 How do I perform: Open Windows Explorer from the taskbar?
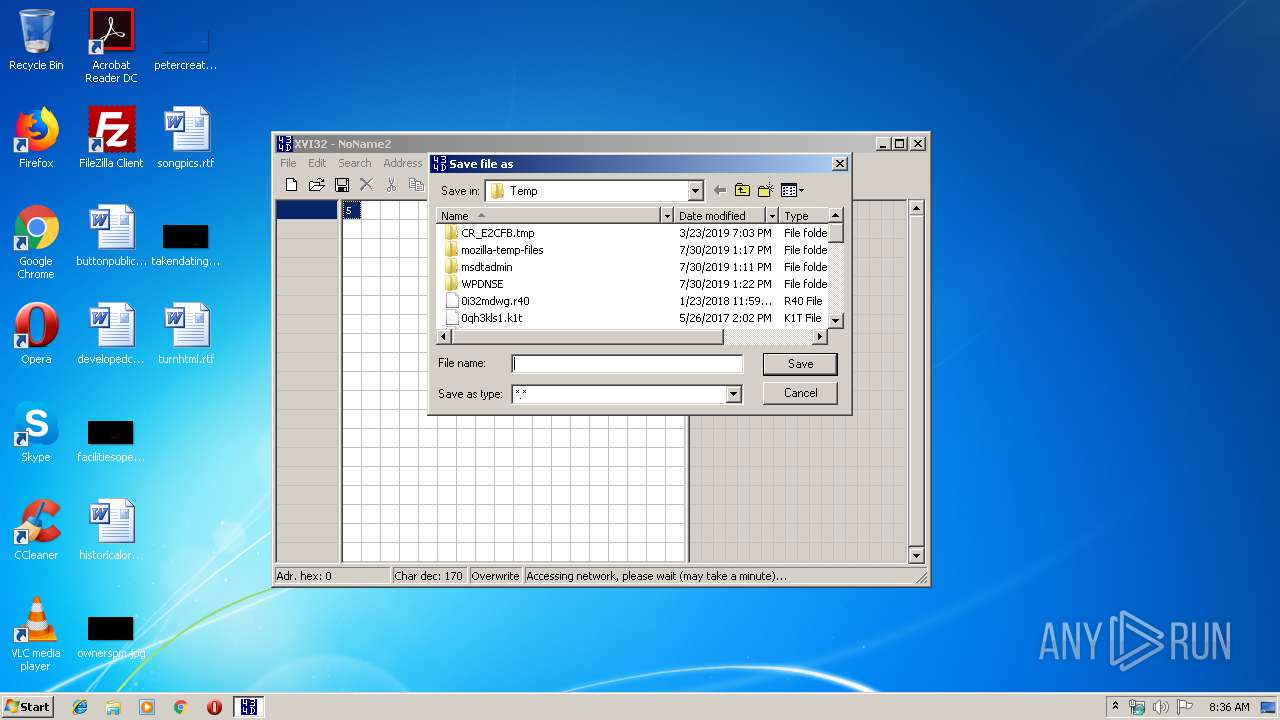(113, 707)
